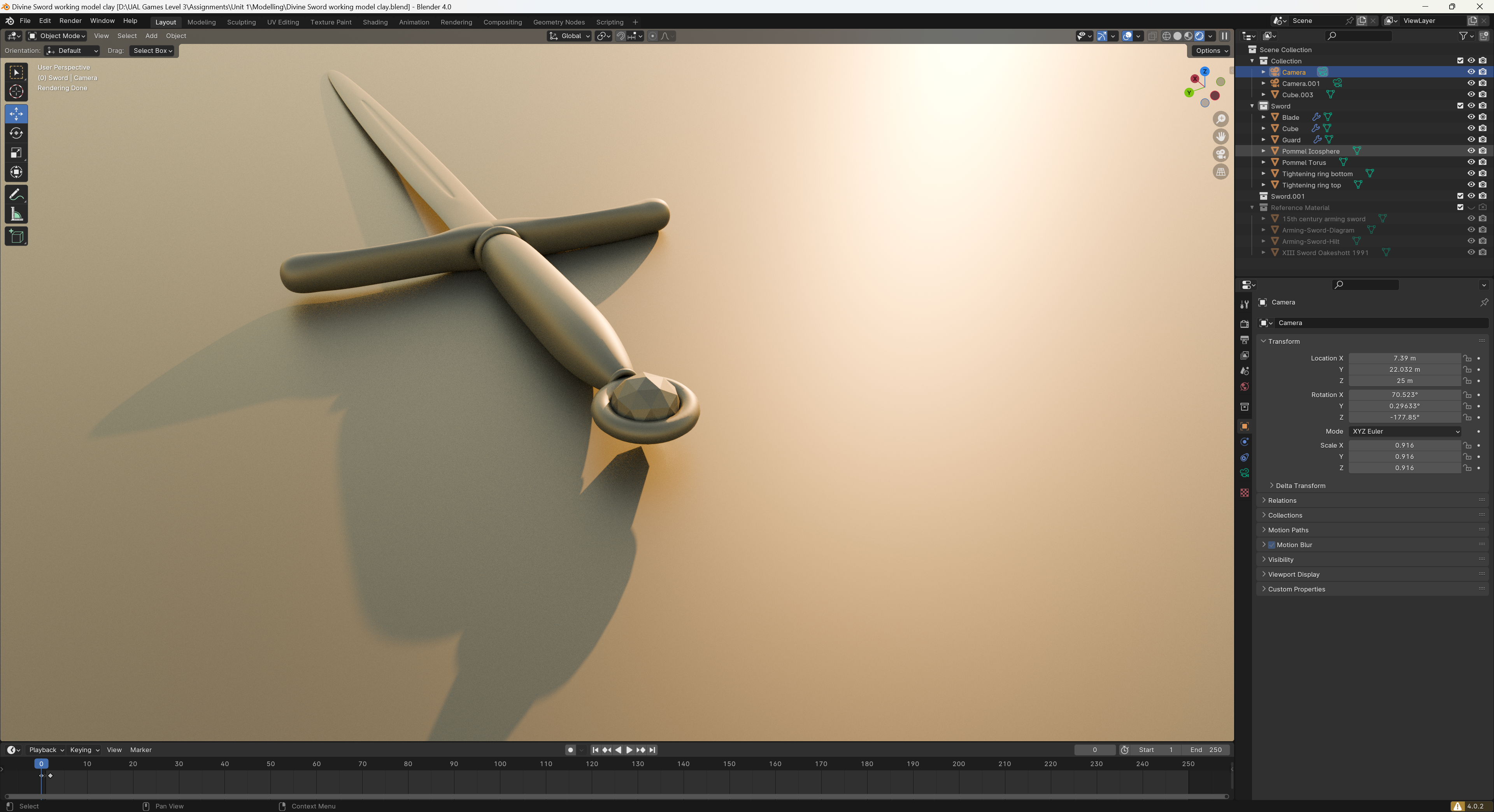Hide the Blade object in viewport

click(x=1471, y=117)
